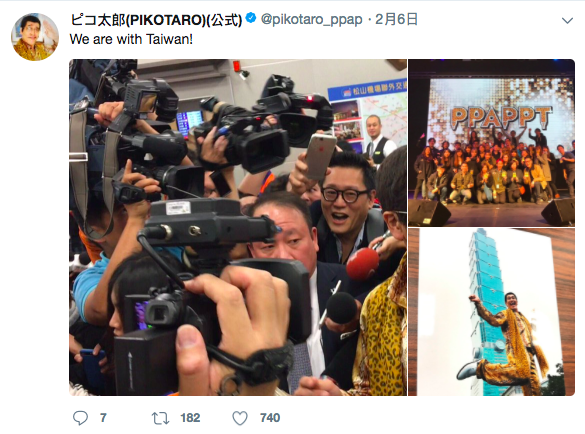The height and width of the screenshot is (434, 585).
Task: Click the reply count 7
Action: [103, 418]
